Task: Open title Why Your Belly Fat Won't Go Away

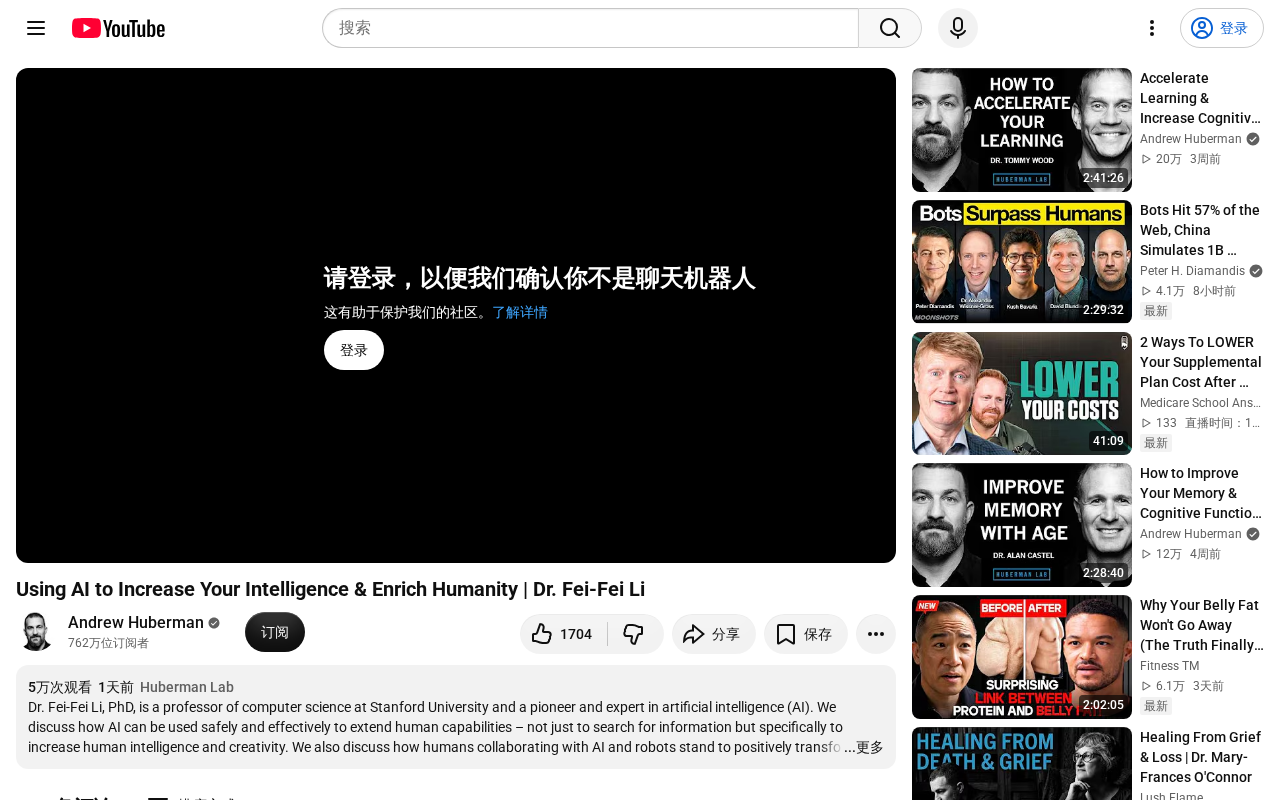Action: click(x=1201, y=625)
